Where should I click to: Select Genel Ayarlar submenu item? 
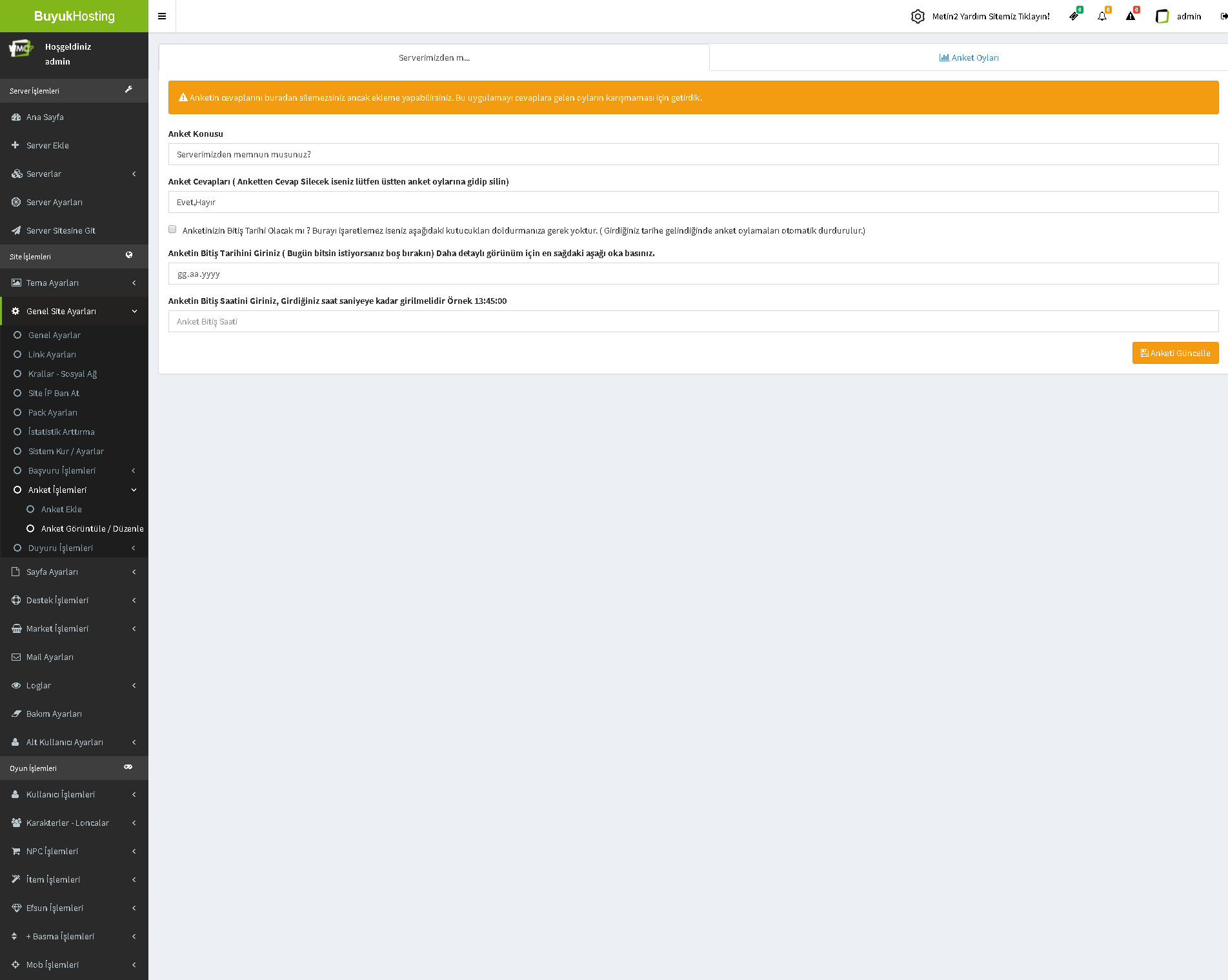[x=54, y=335]
